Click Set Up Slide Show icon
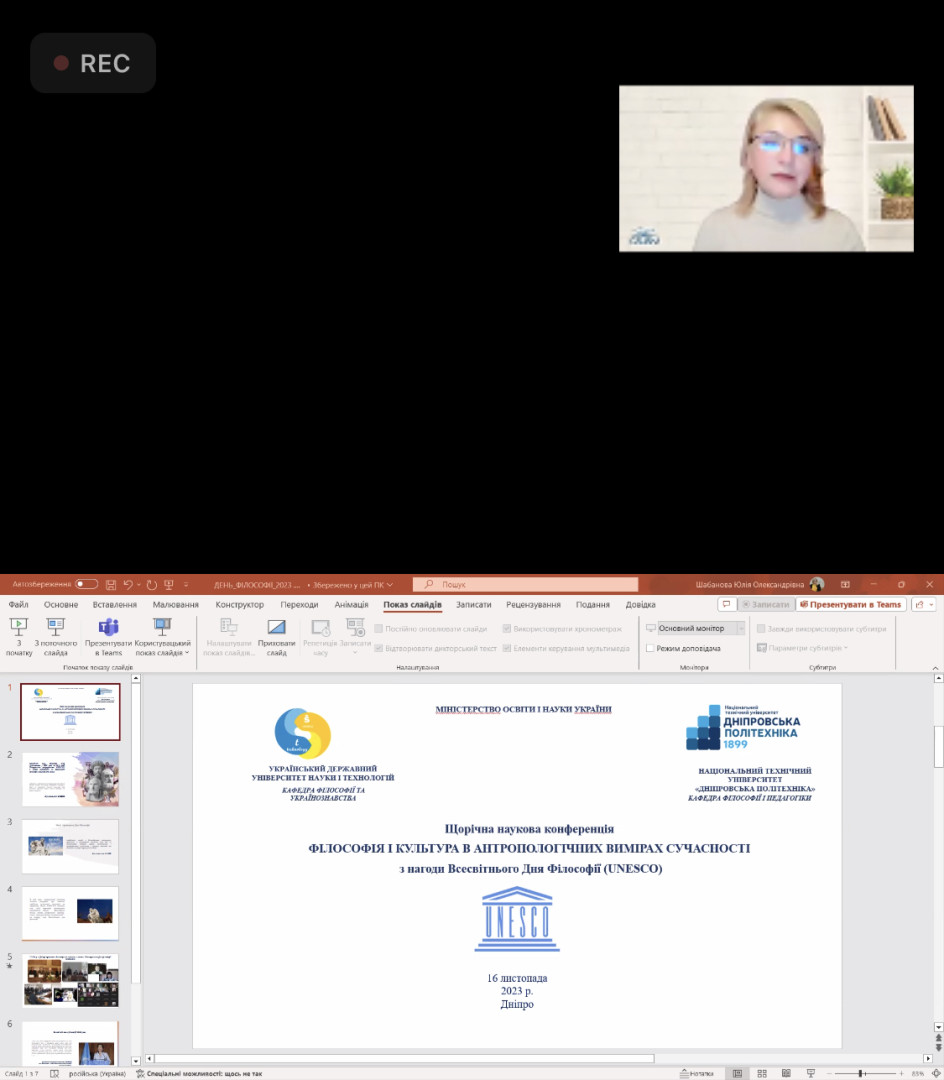The image size is (944, 1080). click(x=229, y=626)
